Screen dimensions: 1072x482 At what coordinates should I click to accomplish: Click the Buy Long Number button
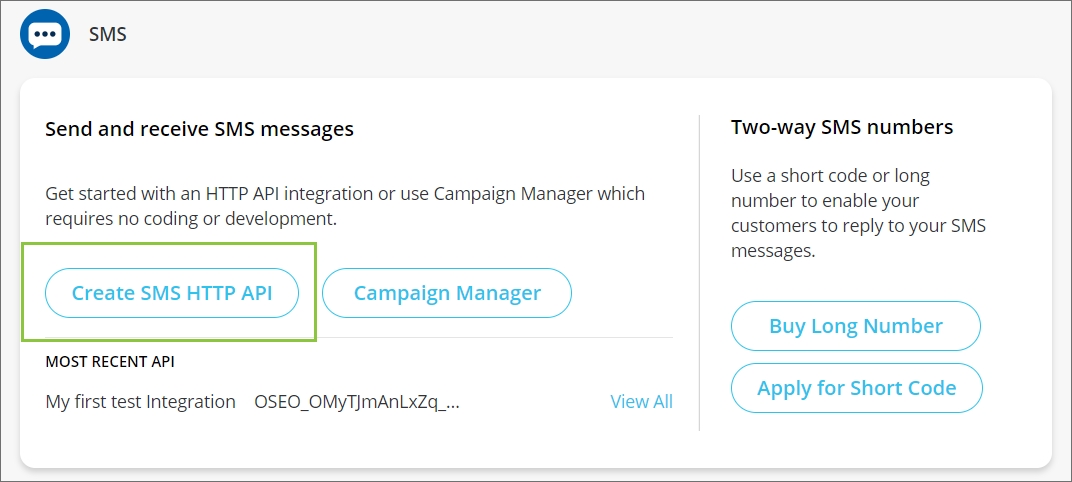[x=856, y=326]
